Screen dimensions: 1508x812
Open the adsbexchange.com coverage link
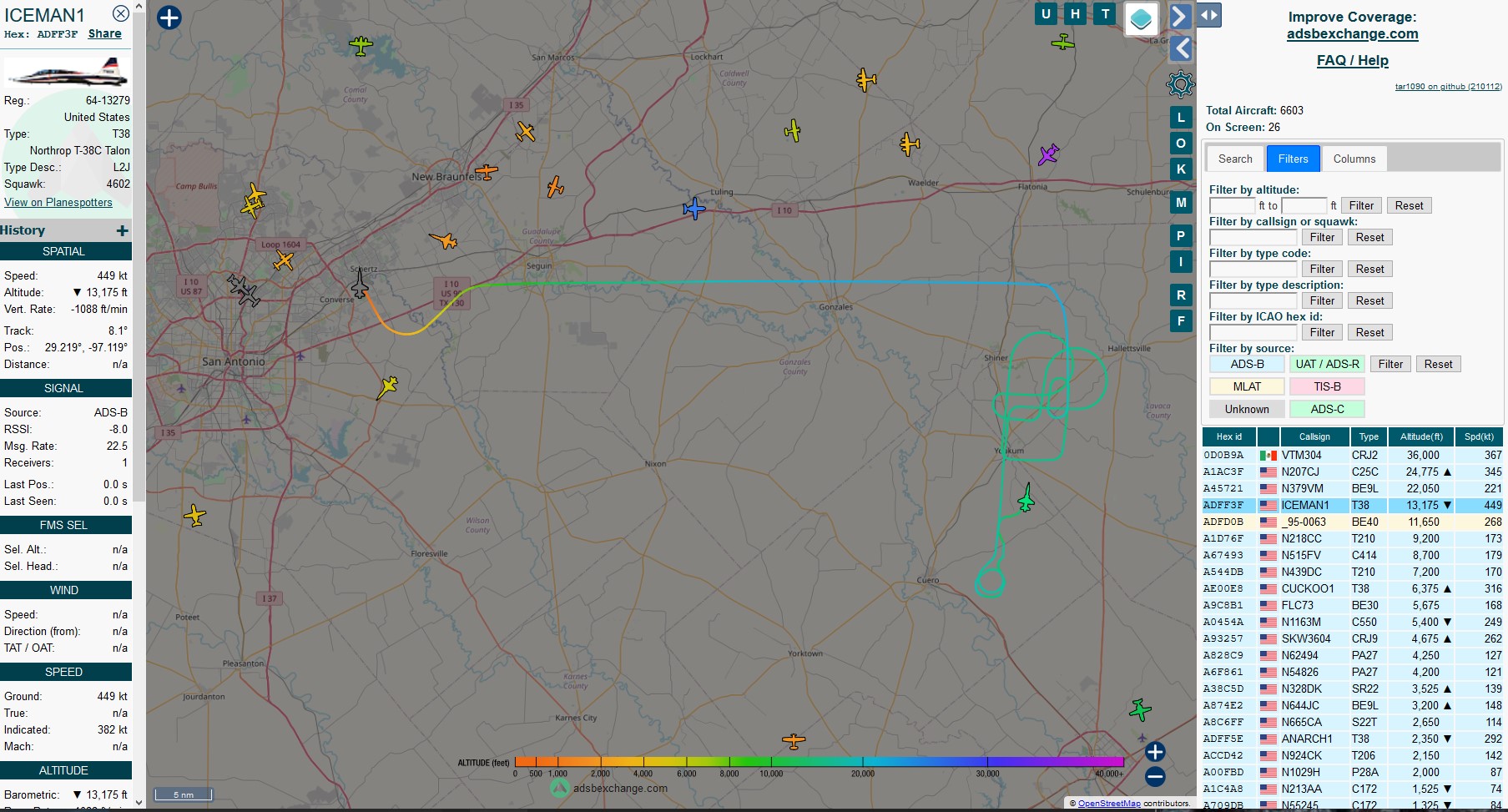pos(1352,34)
